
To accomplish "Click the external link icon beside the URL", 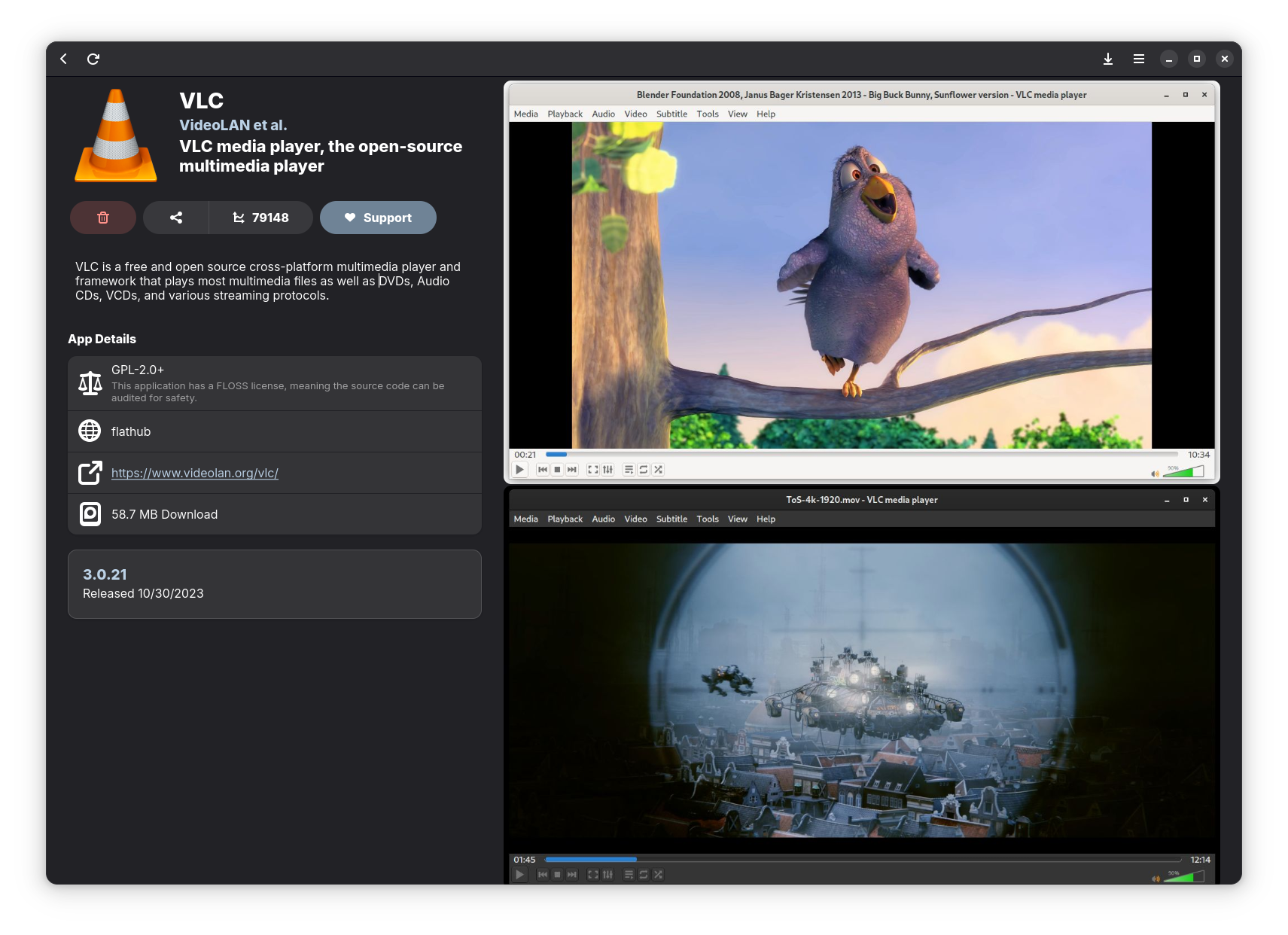I will (90, 473).
